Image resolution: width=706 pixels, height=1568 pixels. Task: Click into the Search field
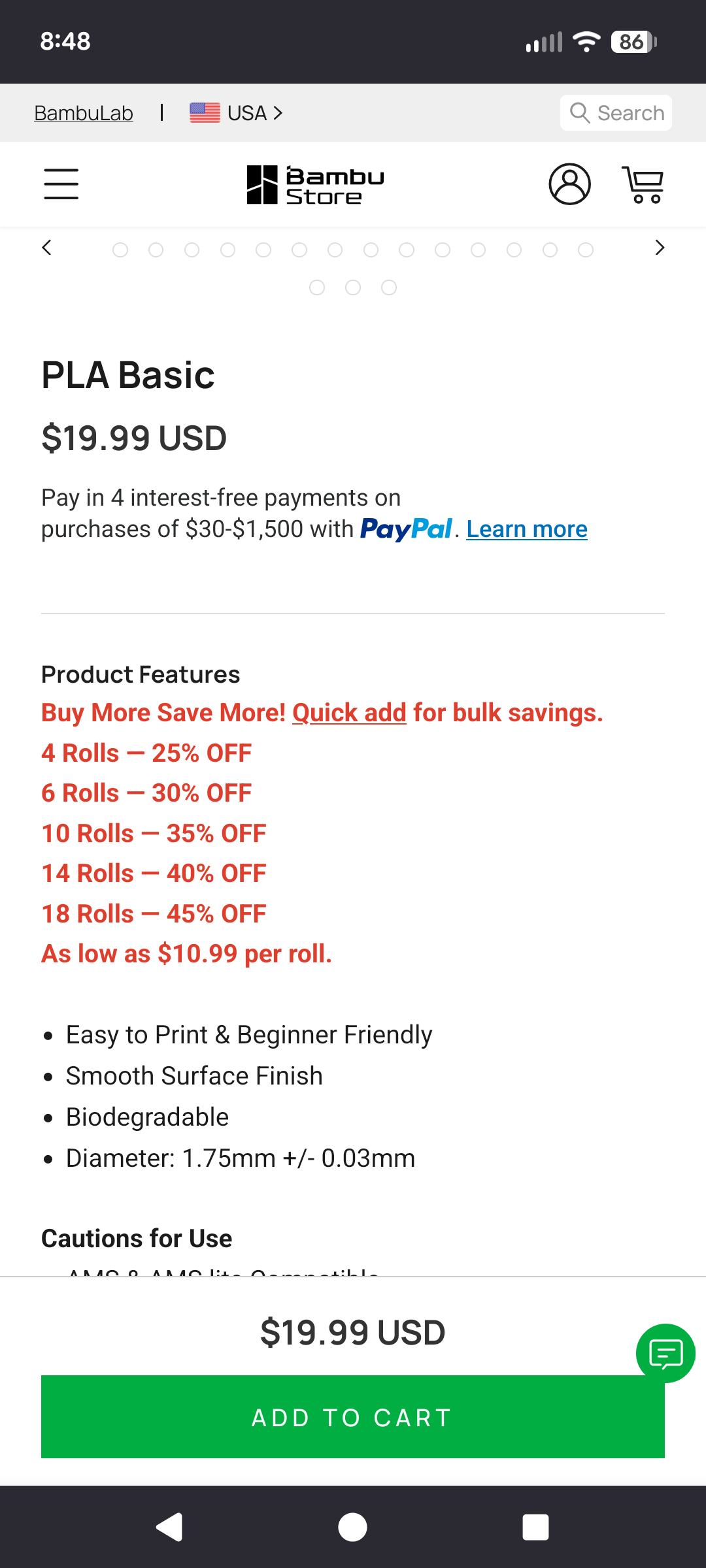click(x=616, y=113)
